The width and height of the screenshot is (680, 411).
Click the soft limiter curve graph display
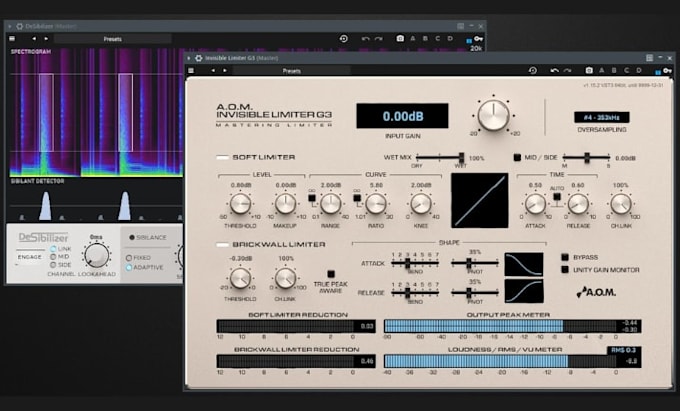click(480, 200)
